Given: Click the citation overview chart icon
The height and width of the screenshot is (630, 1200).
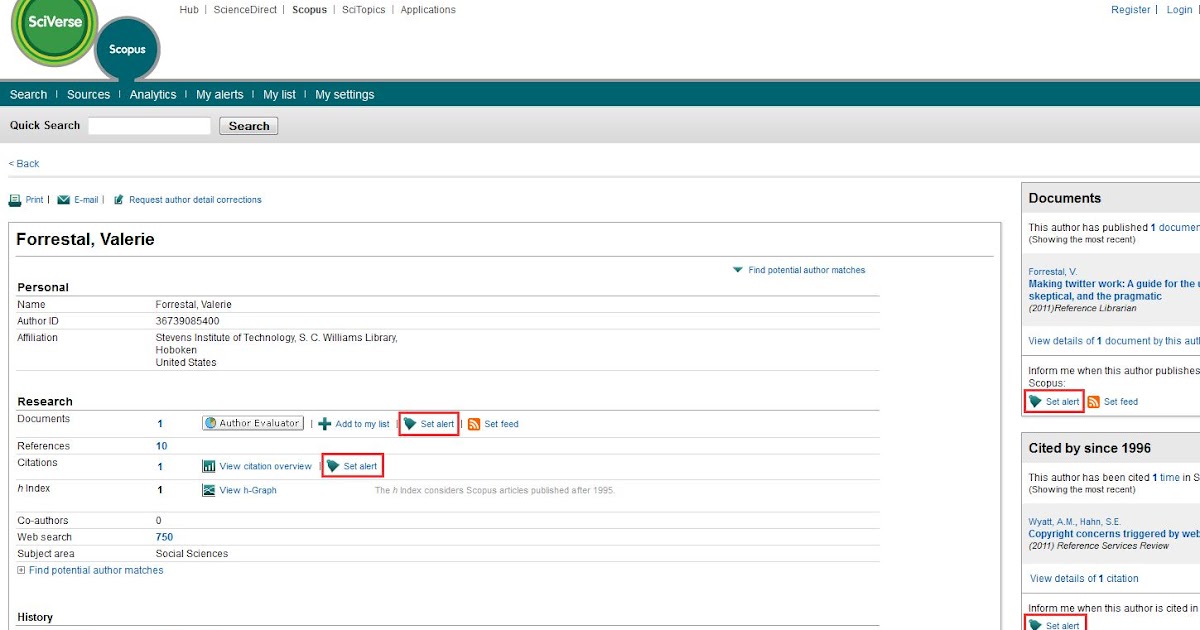Looking at the screenshot, I should pyautogui.click(x=209, y=466).
